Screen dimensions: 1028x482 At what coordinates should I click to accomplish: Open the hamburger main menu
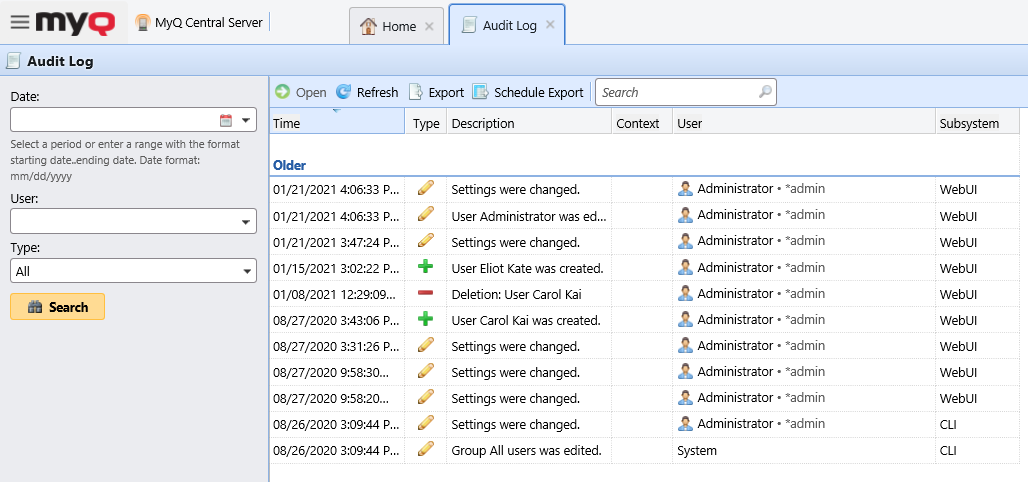click(19, 22)
